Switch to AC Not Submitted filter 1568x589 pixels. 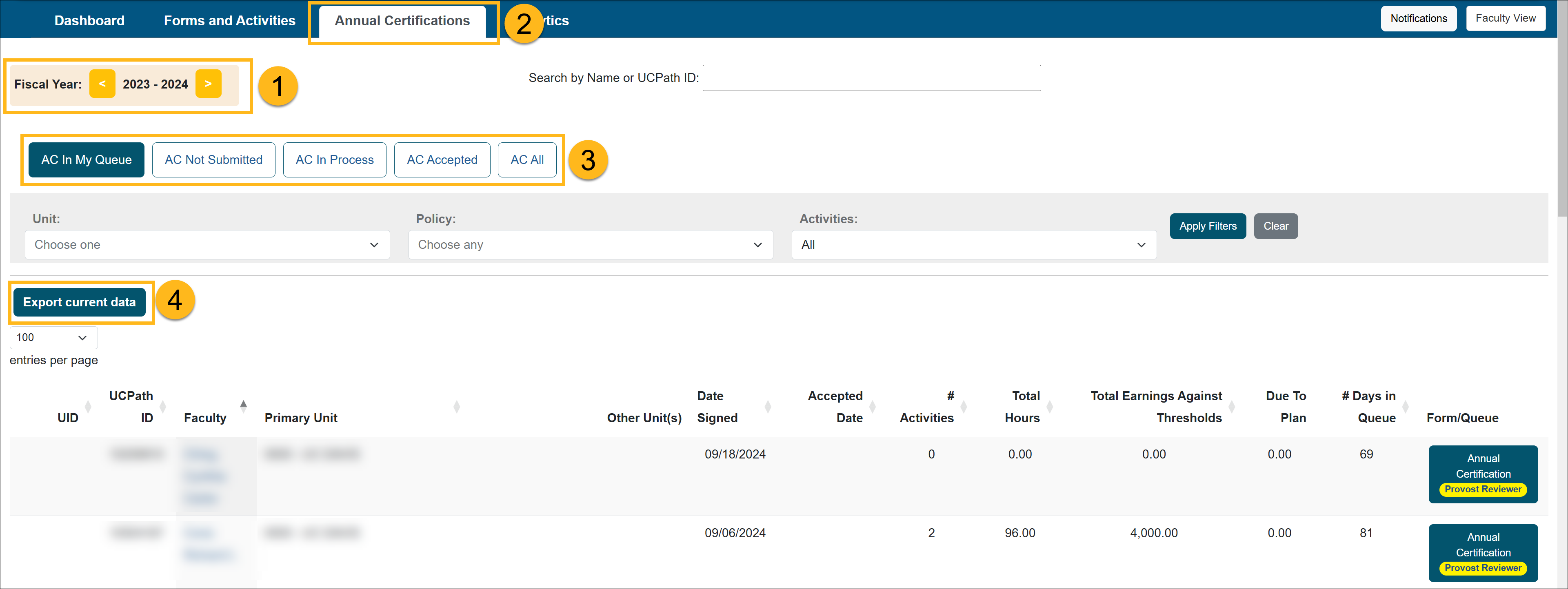point(214,160)
